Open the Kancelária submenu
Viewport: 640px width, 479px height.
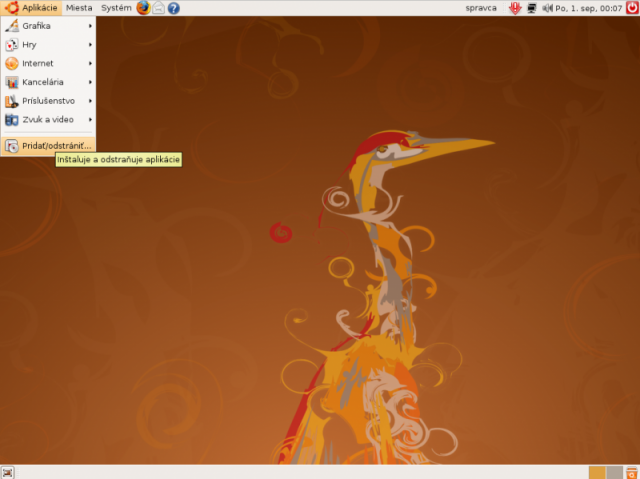pyautogui.click(x=48, y=82)
